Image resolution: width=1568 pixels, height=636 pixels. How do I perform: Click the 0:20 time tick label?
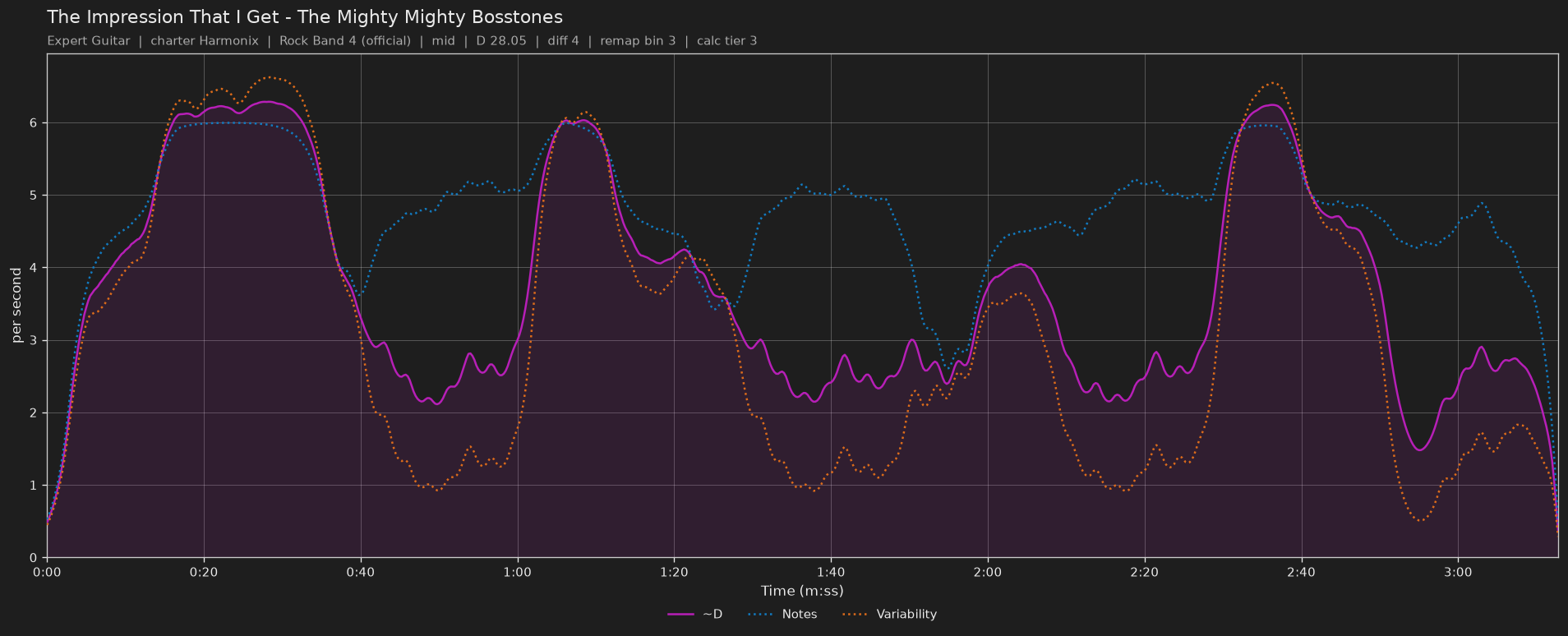(204, 573)
